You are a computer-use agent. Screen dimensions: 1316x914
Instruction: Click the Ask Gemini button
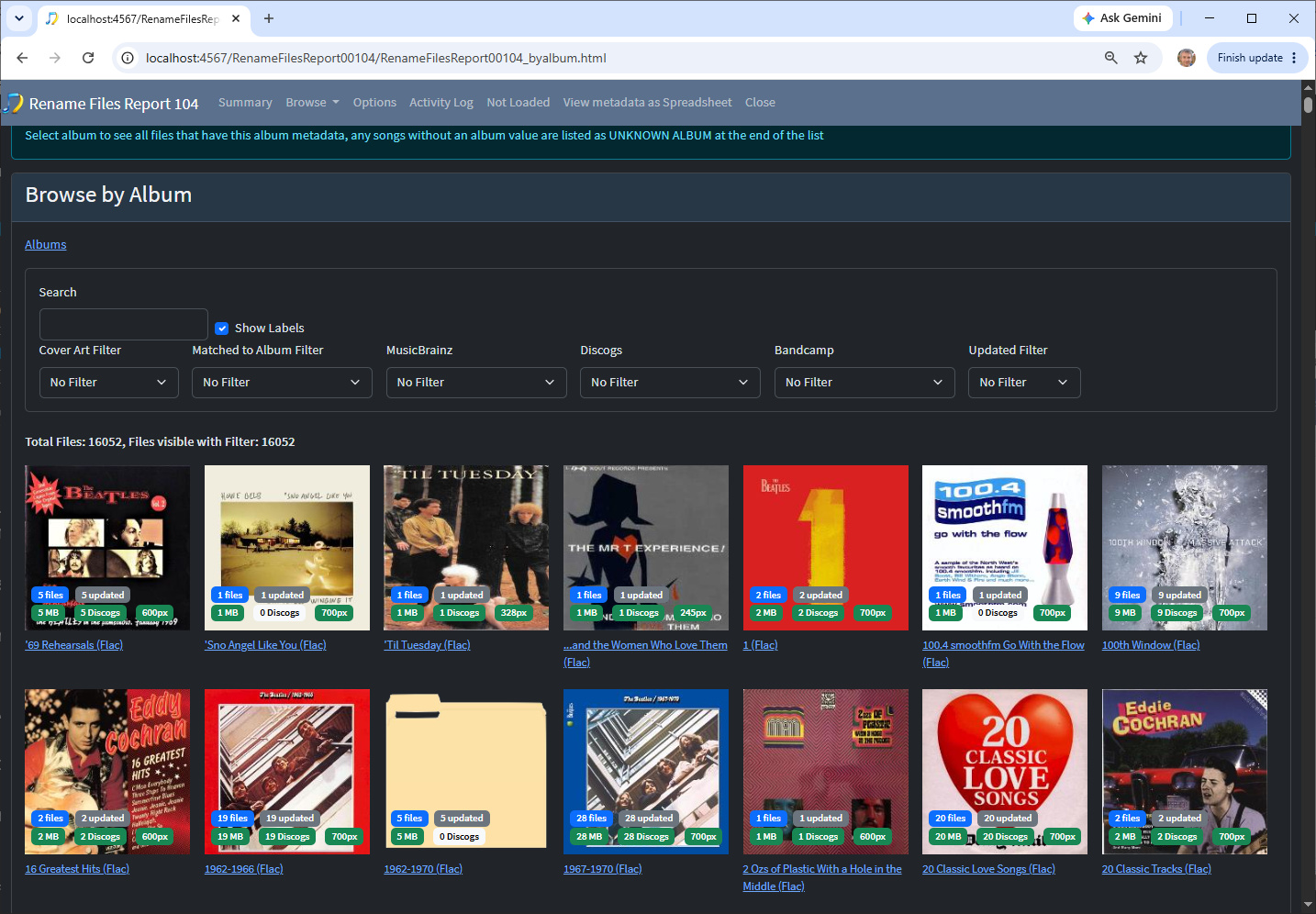pyautogui.click(x=1122, y=18)
